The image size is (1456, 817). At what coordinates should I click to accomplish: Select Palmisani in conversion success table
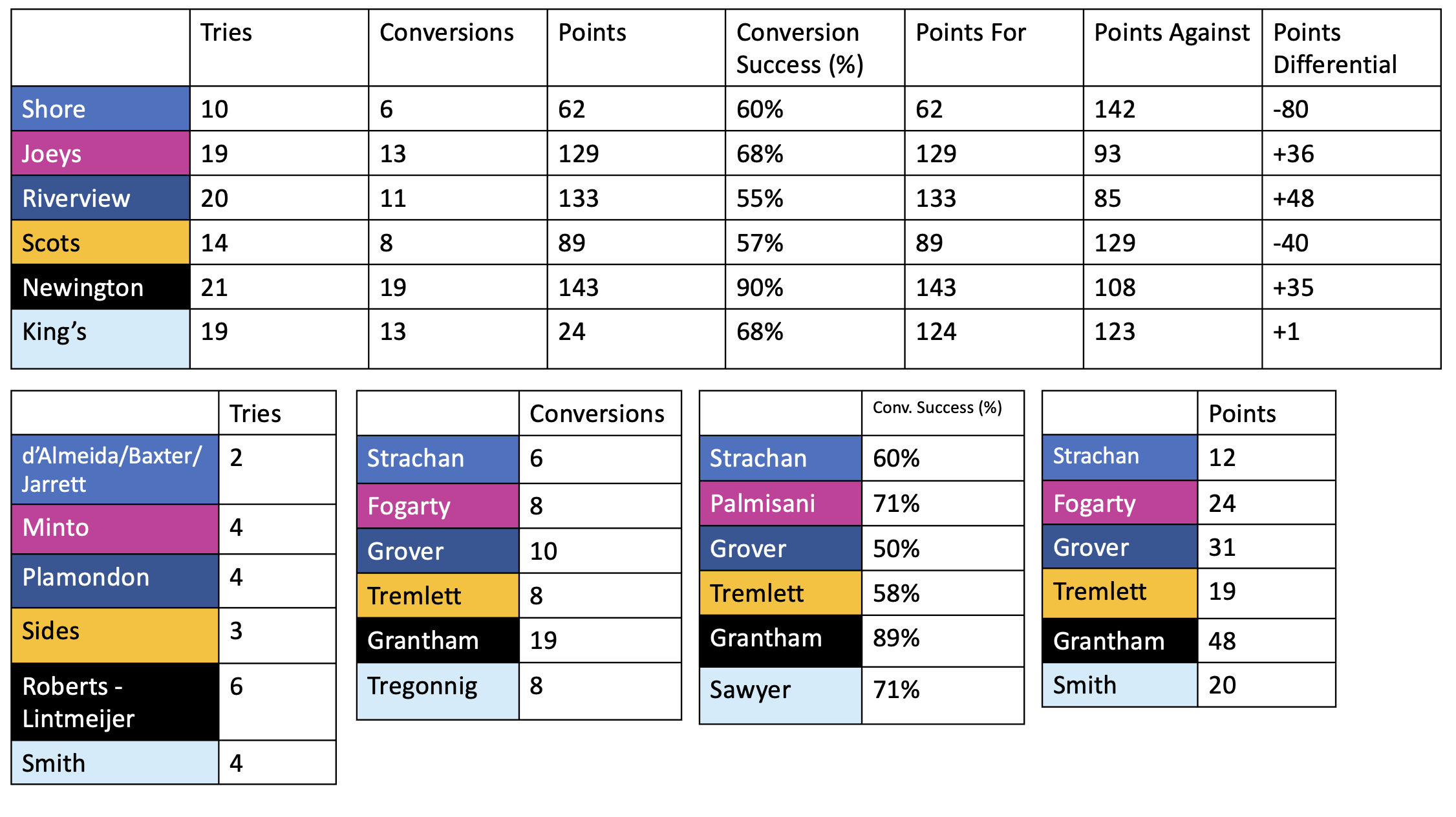tap(780, 504)
